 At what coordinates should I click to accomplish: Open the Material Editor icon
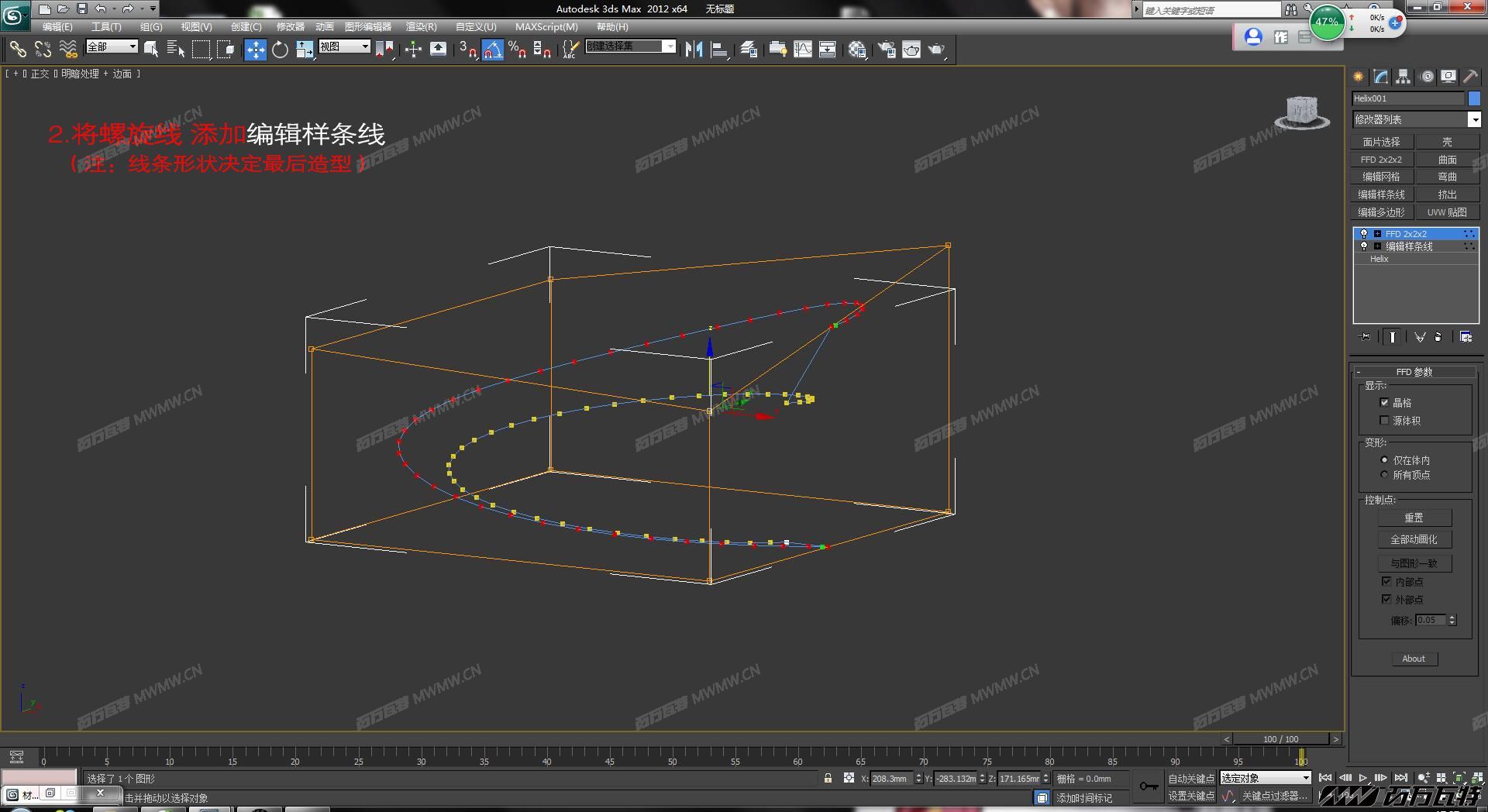pyautogui.click(x=856, y=50)
